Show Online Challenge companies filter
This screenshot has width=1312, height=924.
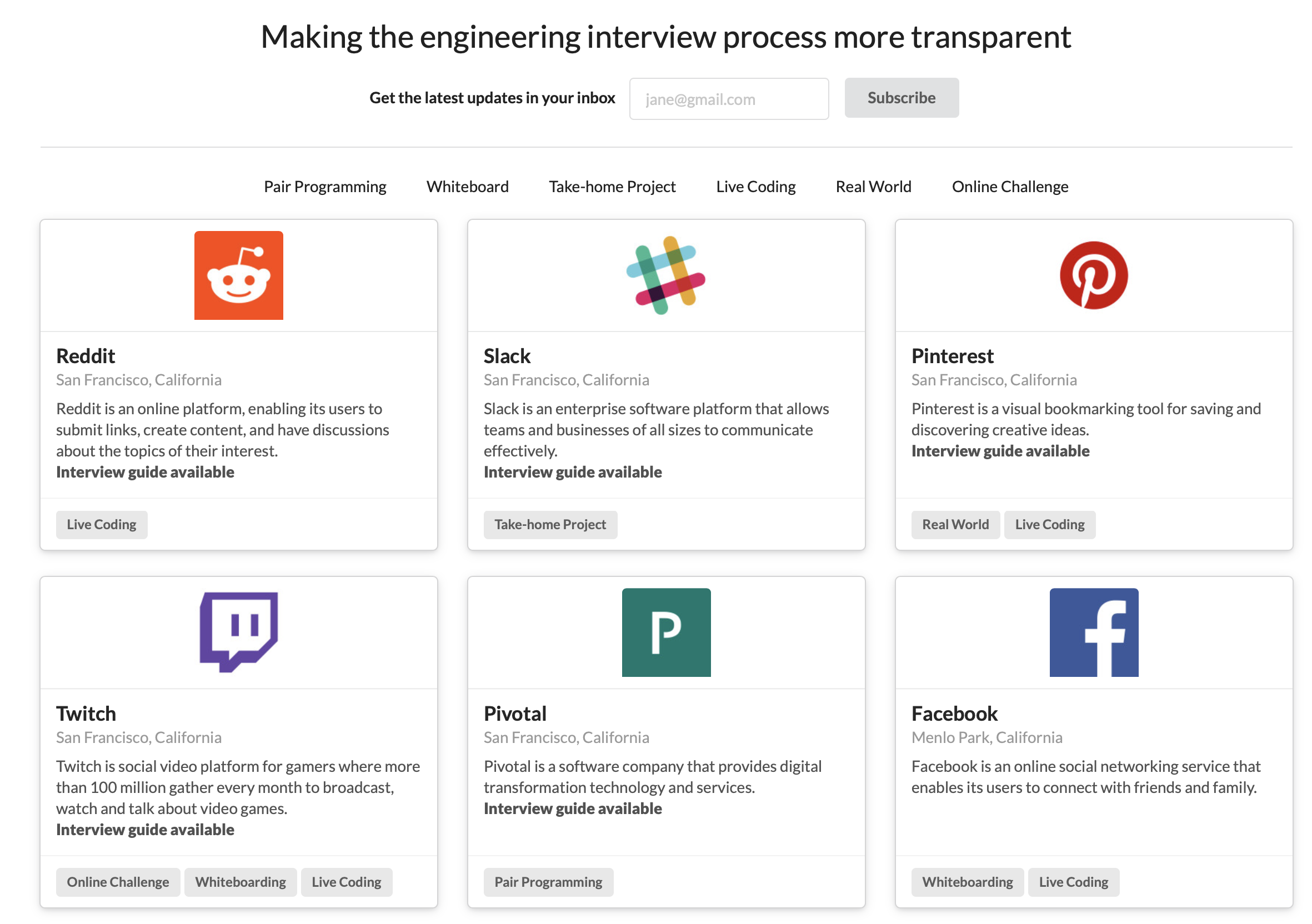coord(1010,187)
